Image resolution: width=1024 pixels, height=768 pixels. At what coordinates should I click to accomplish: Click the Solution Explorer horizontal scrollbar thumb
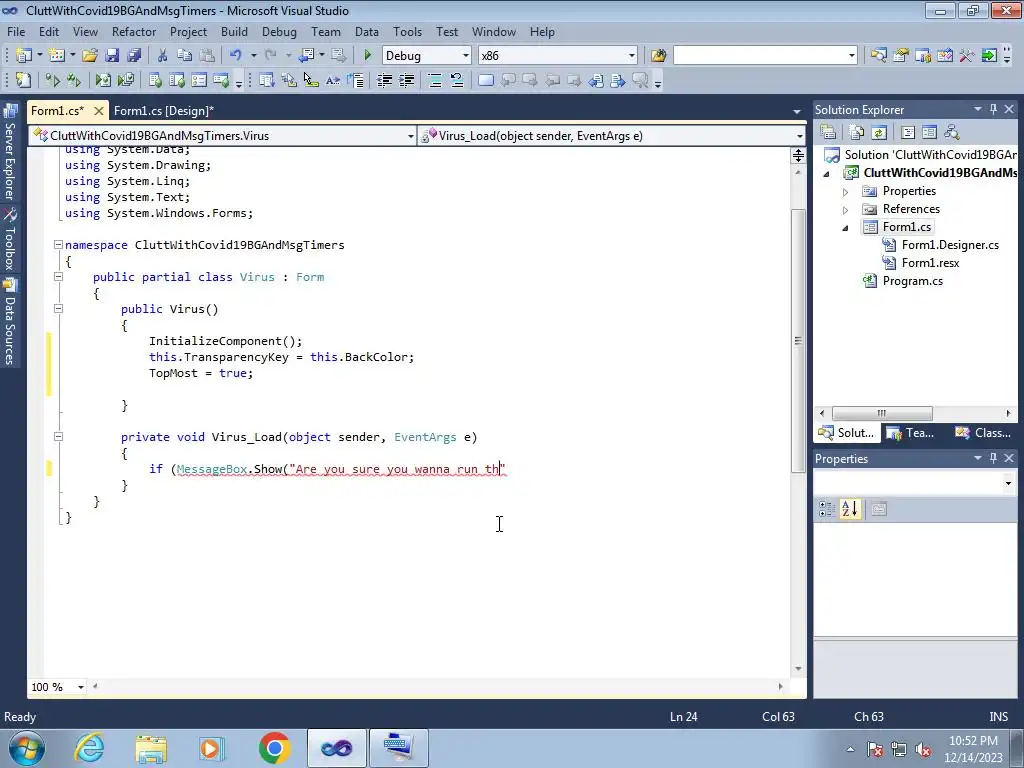click(x=882, y=413)
